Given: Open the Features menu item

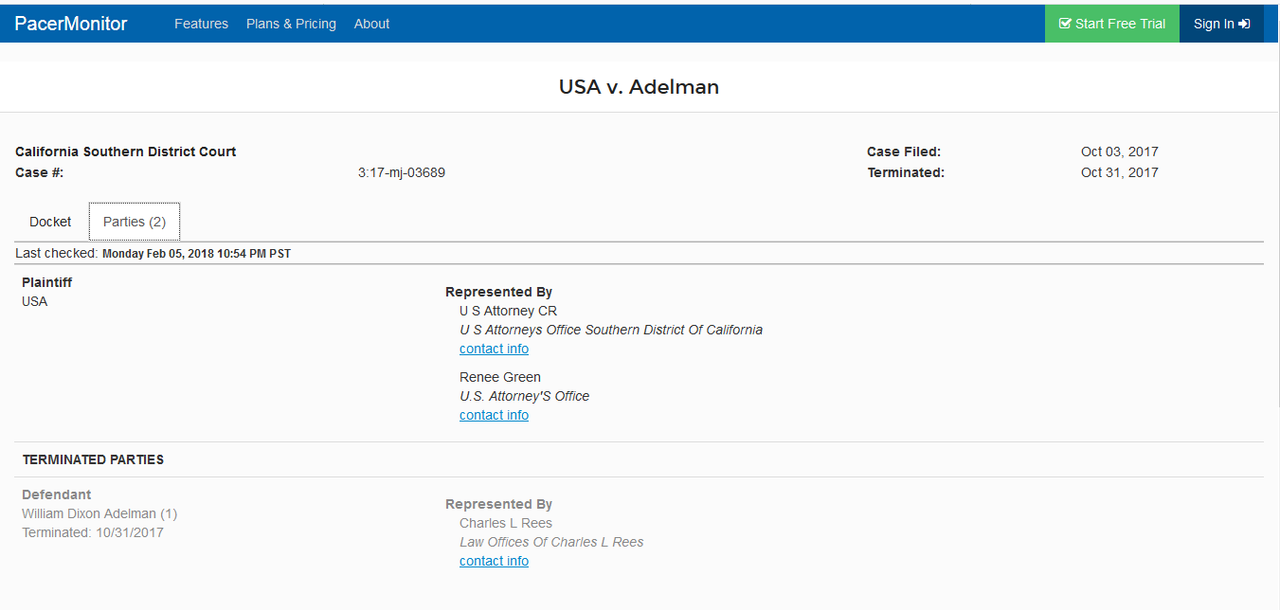Looking at the screenshot, I should coord(201,23).
